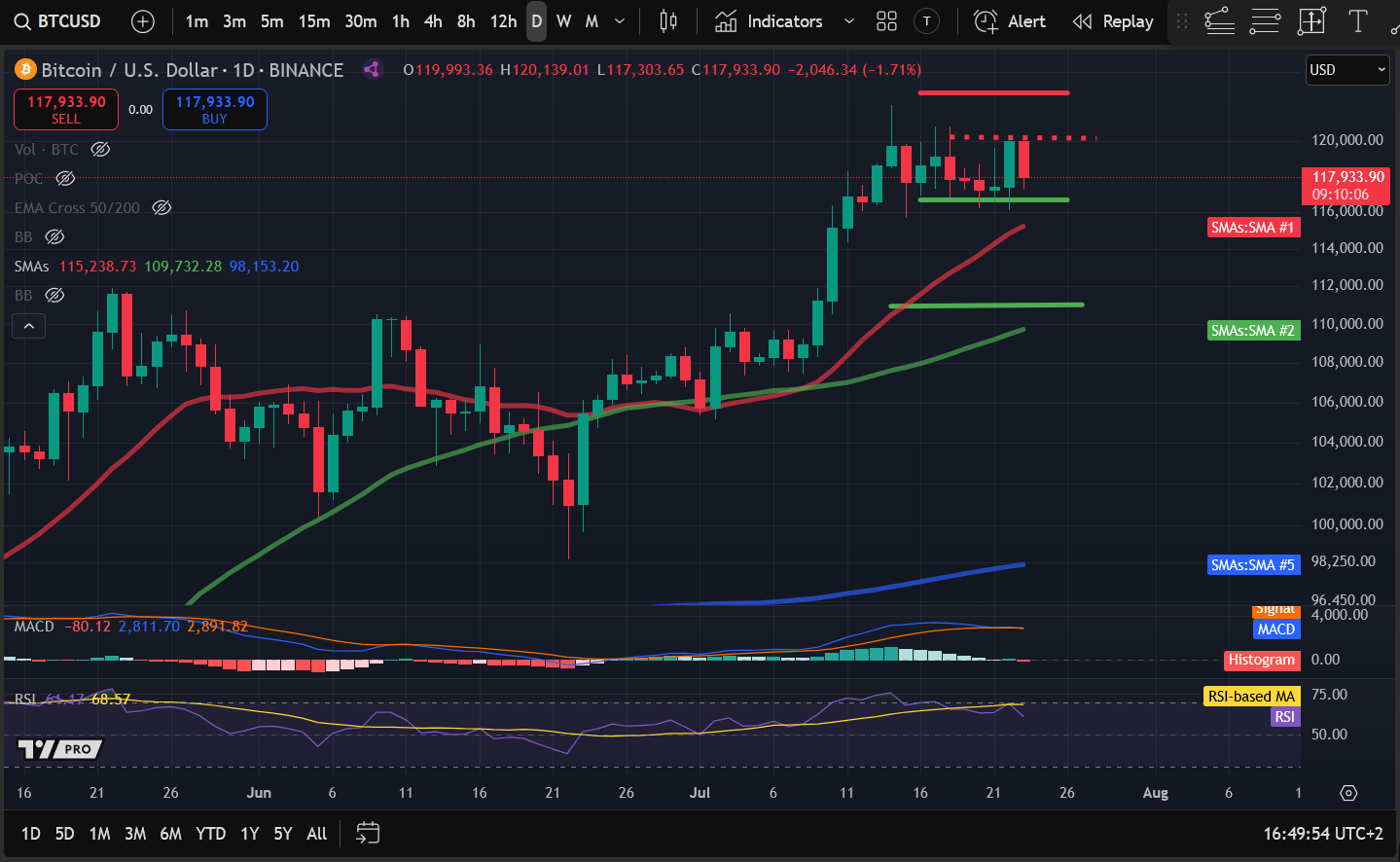Set range to 1M

pos(99,834)
